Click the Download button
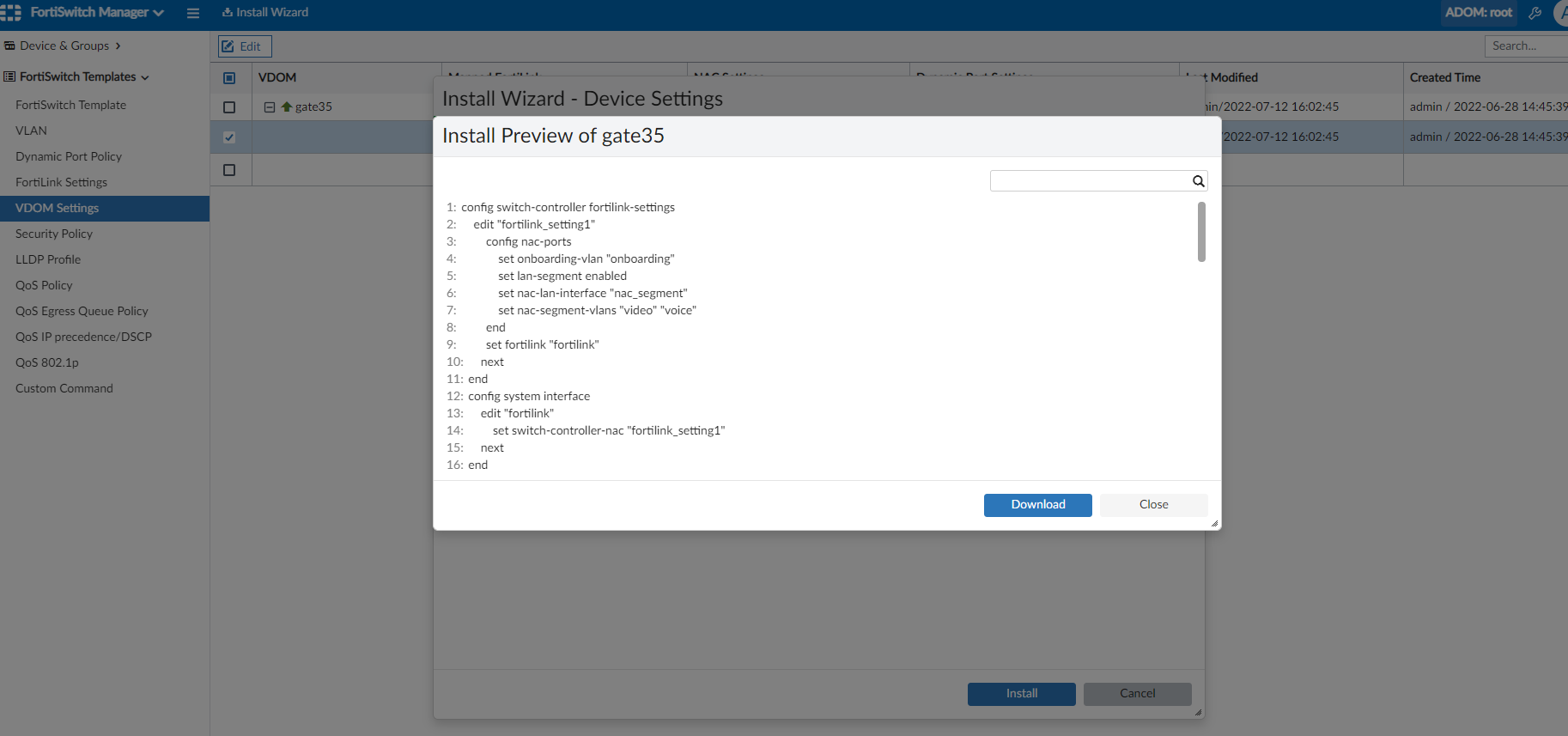 pyautogui.click(x=1037, y=505)
